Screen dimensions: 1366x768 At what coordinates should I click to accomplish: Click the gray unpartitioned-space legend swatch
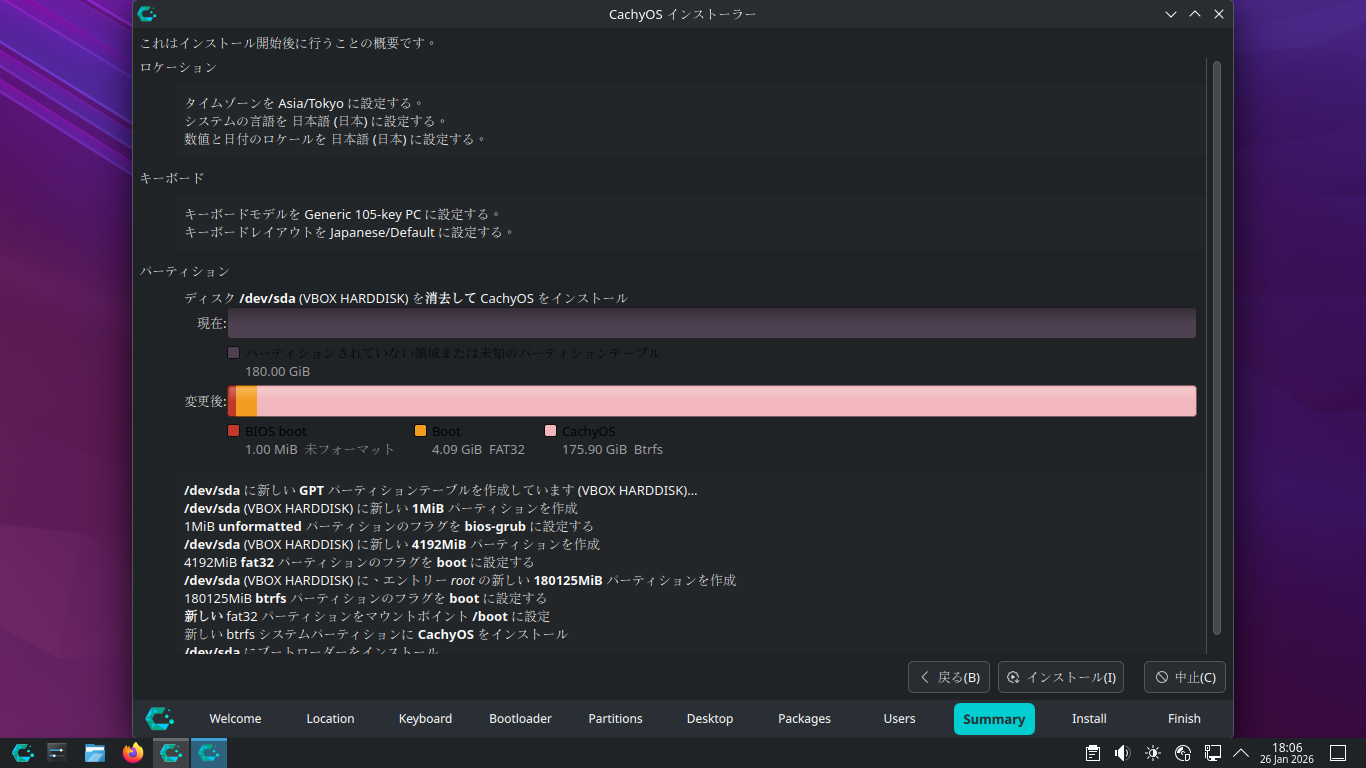pos(234,353)
